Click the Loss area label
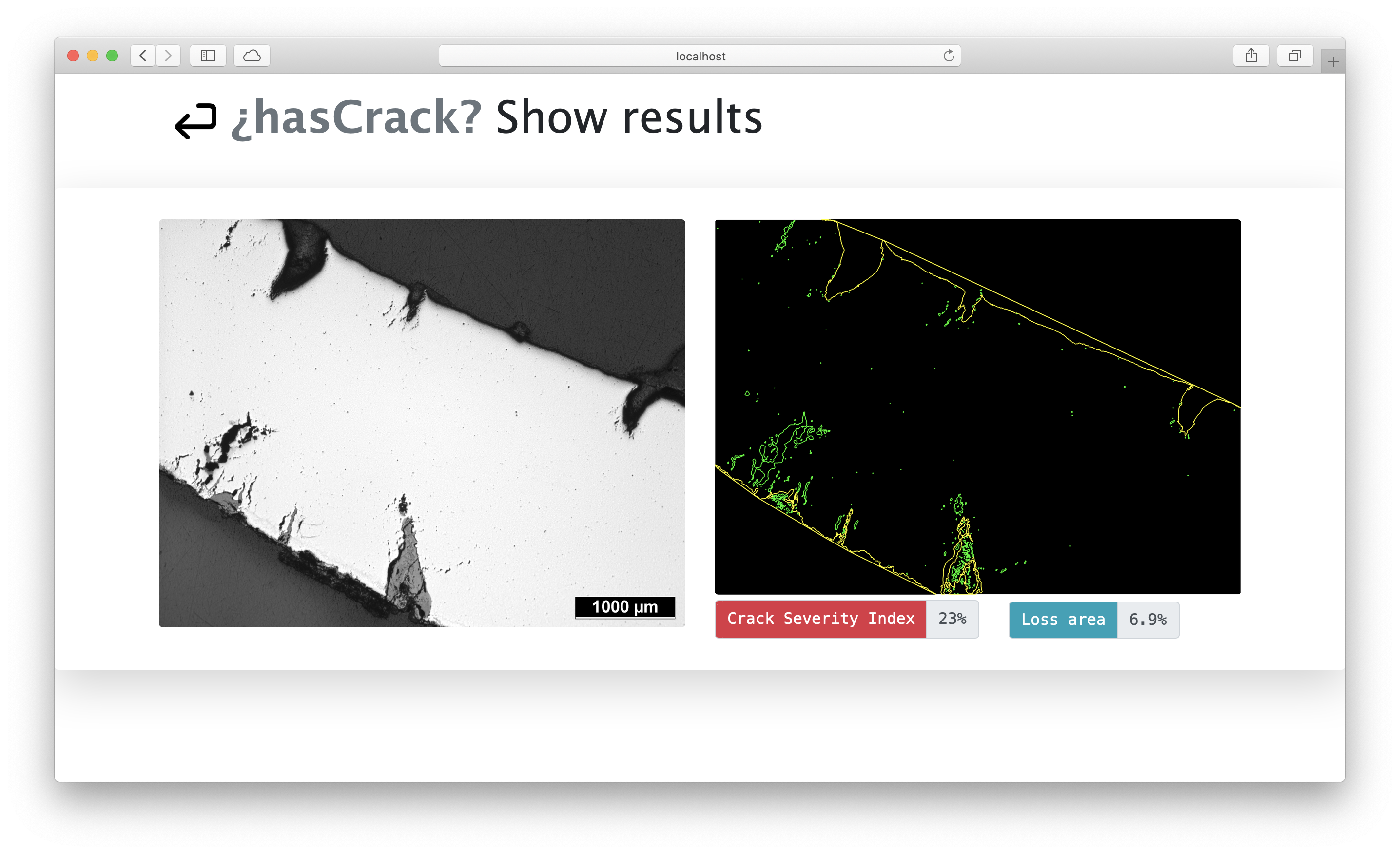Screen dimensions: 1400x854 (1063, 620)
